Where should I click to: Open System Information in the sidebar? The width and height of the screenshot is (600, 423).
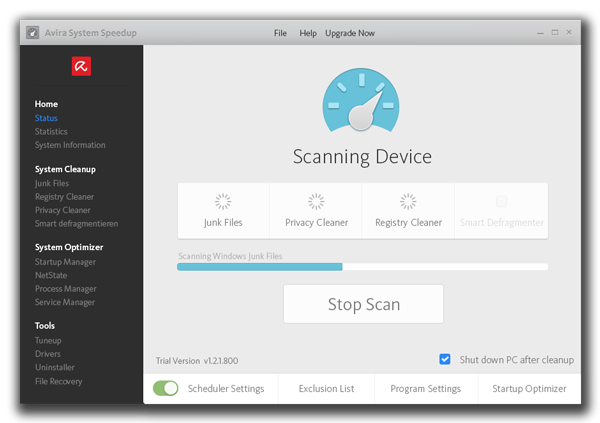[70, 145]
